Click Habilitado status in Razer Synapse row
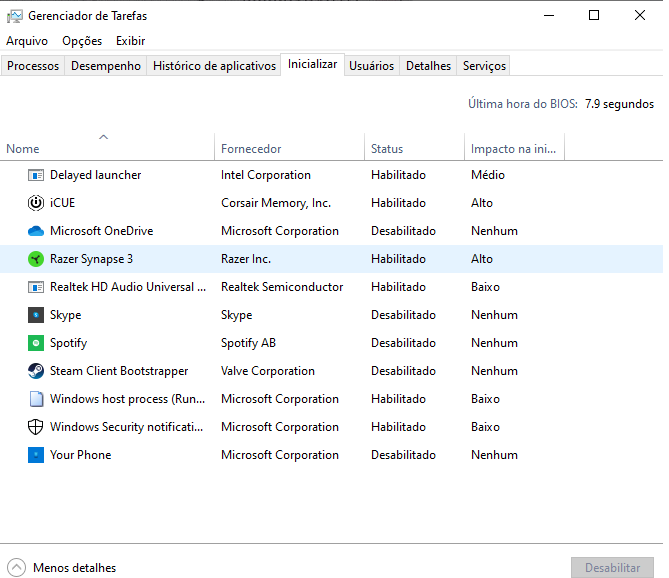Viewport: 669px width, 578px height. (x=398, y=259)
